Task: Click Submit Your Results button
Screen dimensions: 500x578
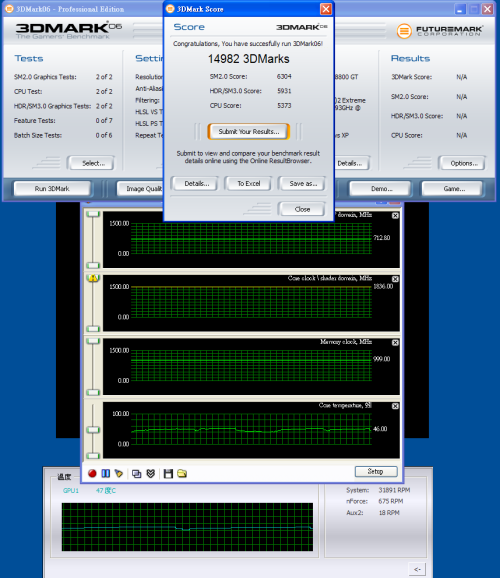Action: pyautogui.click(x=249, y=132)
